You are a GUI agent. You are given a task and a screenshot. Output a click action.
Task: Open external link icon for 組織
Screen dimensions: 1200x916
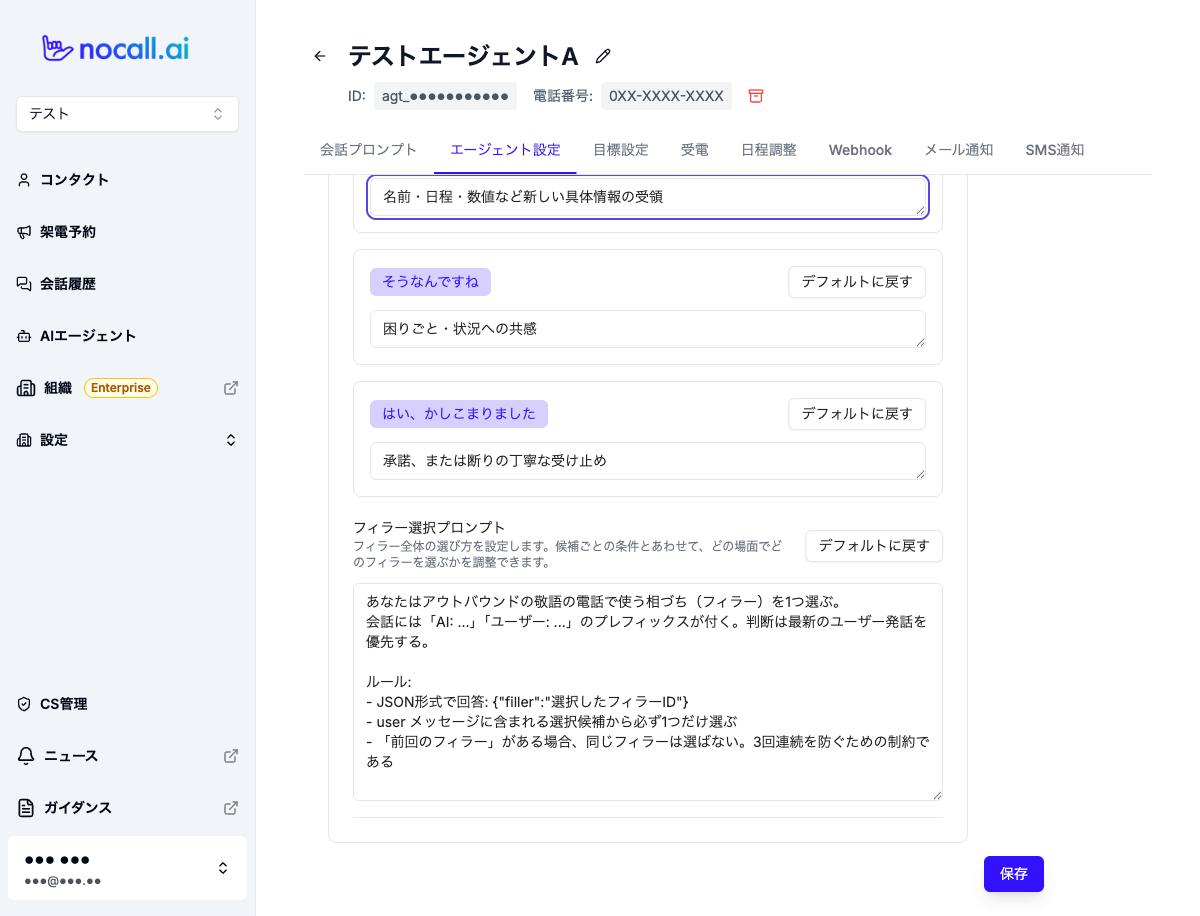(231, 388)
